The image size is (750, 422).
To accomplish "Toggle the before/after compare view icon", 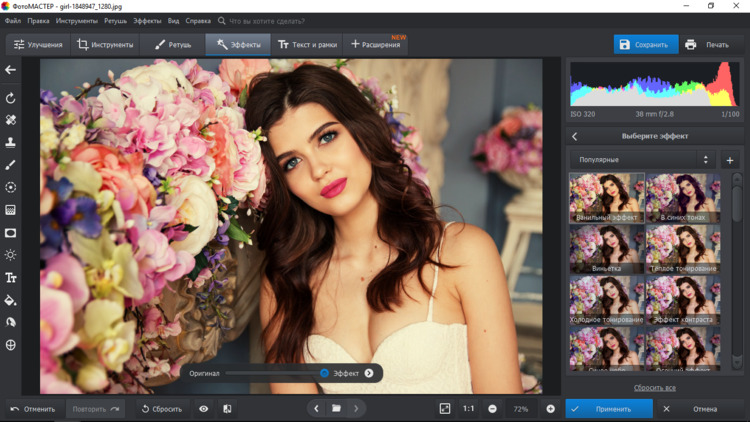I will pos(227,409).
